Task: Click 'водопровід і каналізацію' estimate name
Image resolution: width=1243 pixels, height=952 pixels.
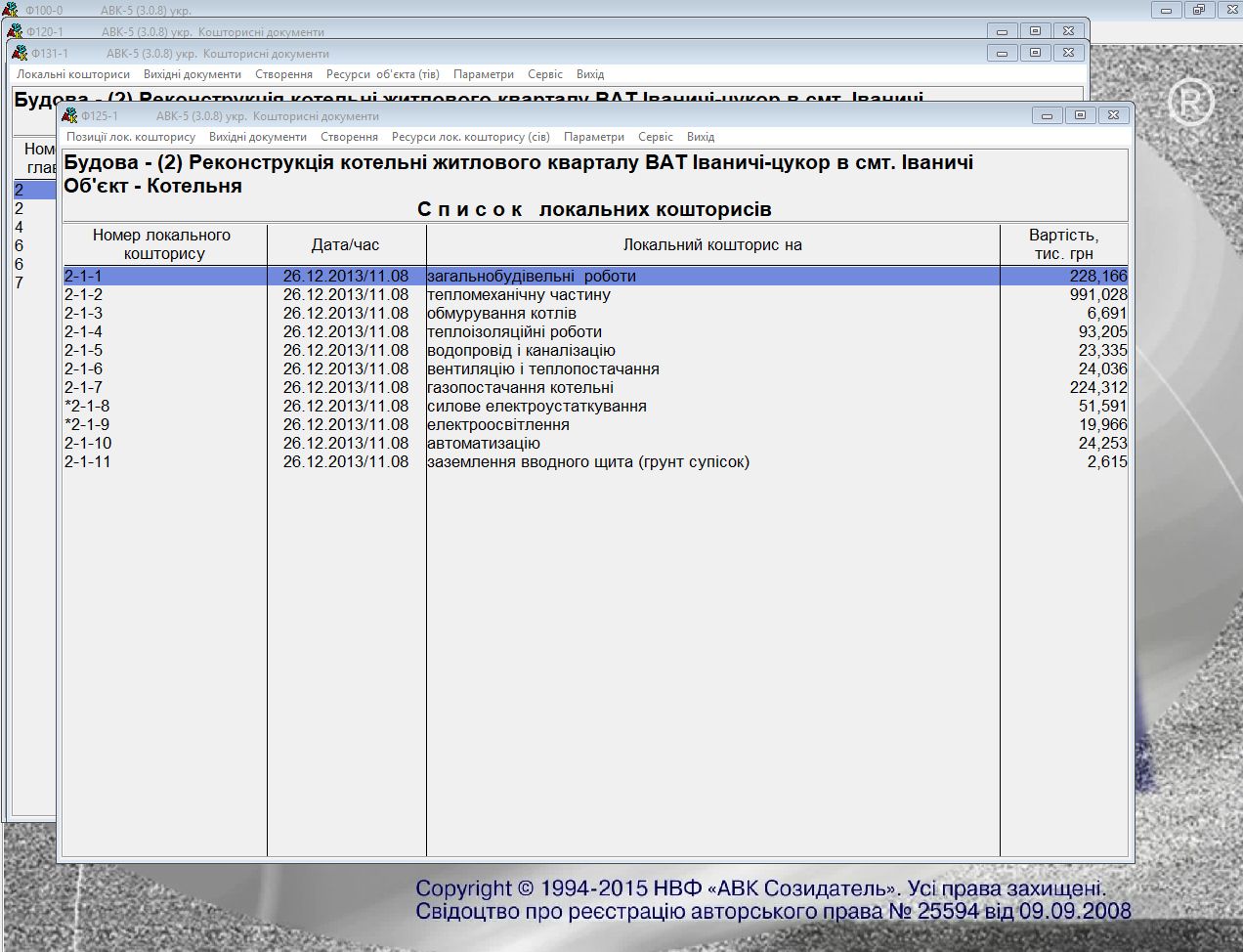Action: click(x=521, y=350)
